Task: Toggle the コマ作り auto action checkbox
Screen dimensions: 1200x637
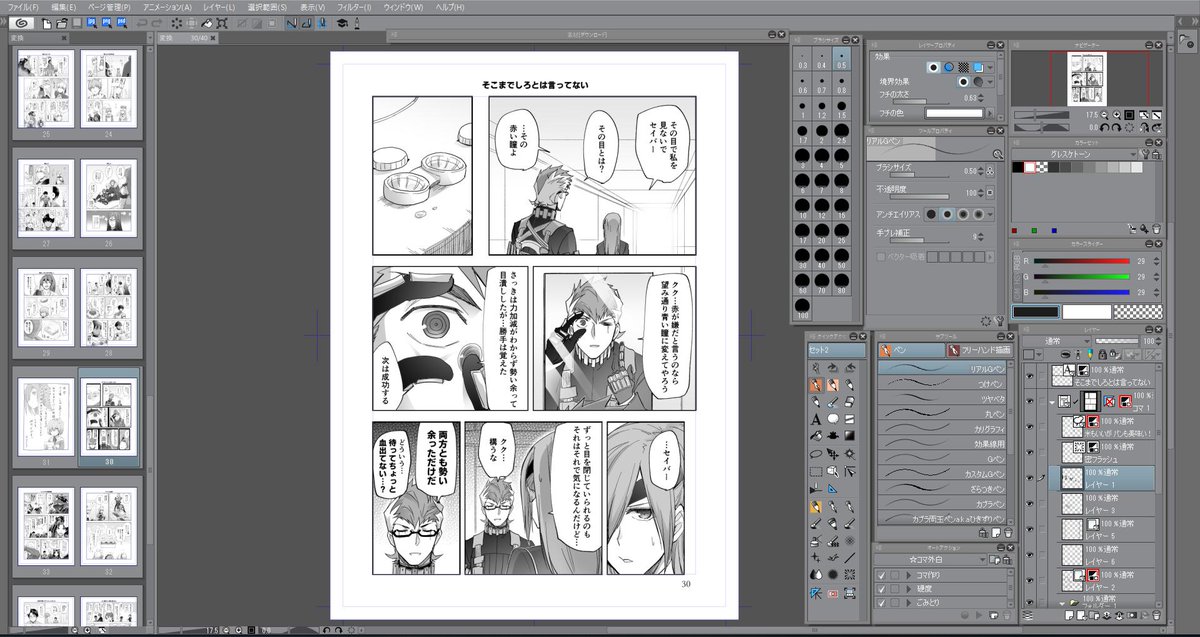Action: tap(881, 576)
